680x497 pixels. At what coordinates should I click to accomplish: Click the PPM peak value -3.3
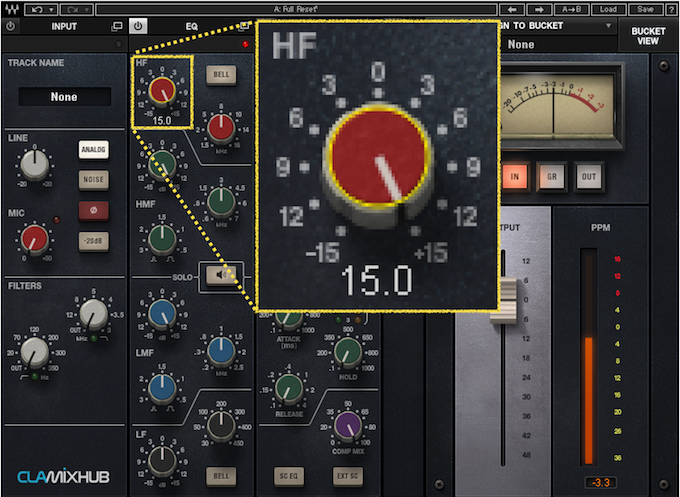(601, 482)
